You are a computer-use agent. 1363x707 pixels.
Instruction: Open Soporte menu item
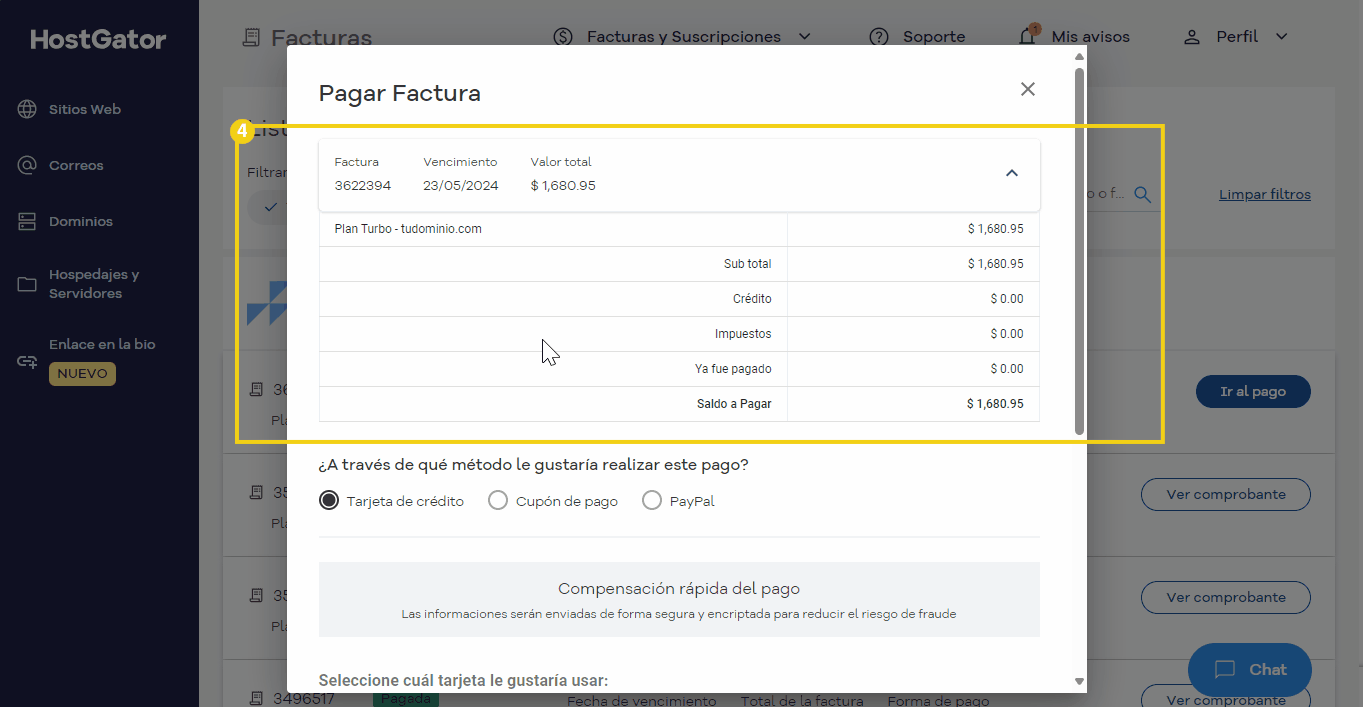pos(934,37)
